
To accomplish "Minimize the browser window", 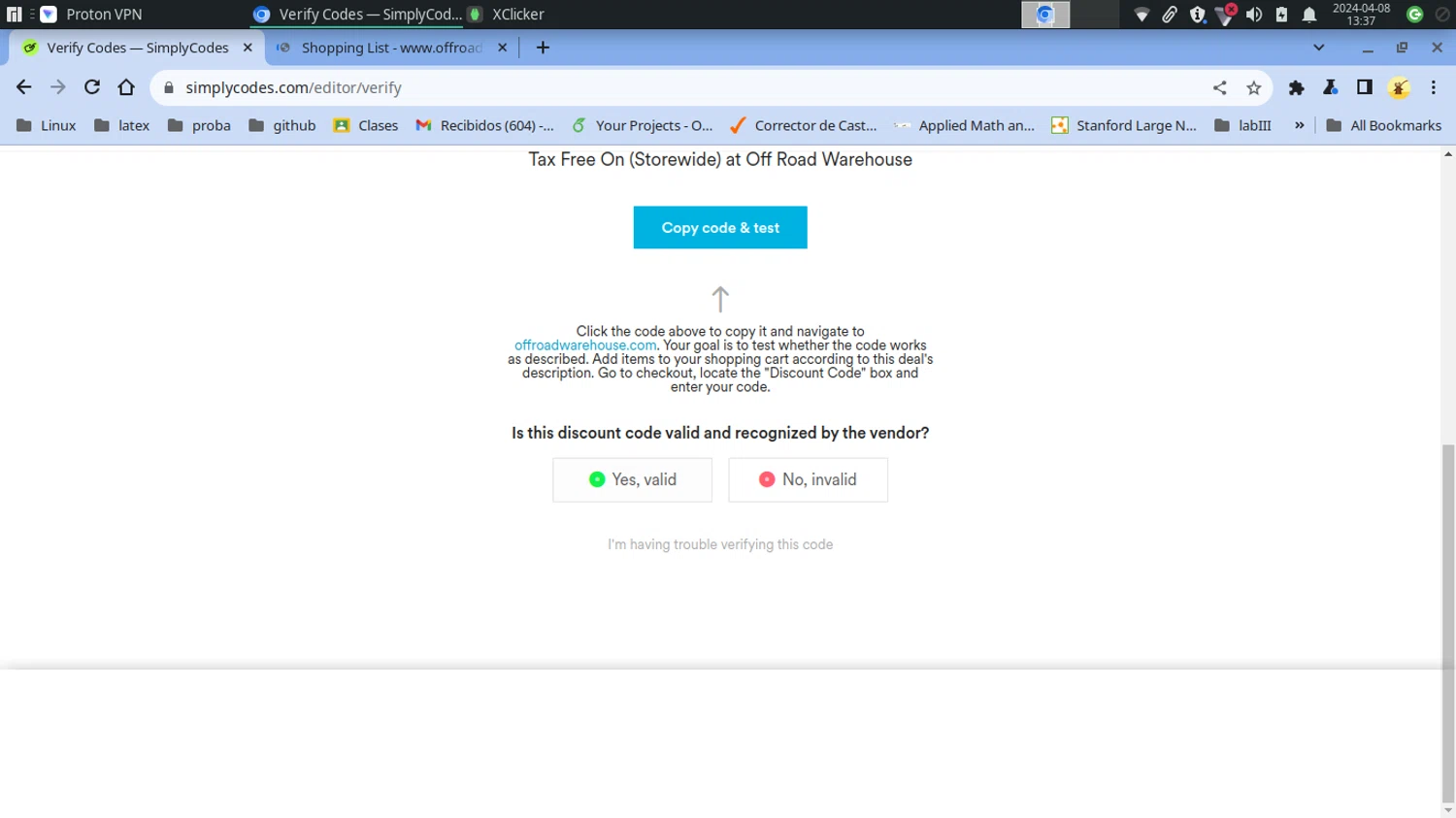I will click(x=1368, y=48).
